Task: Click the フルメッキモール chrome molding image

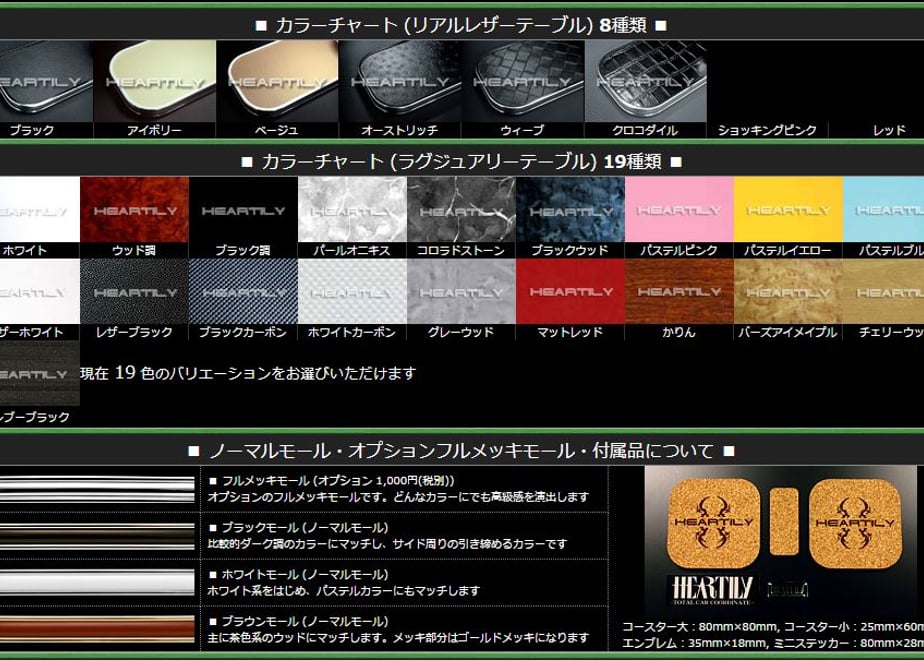Action: coord(97,489)
